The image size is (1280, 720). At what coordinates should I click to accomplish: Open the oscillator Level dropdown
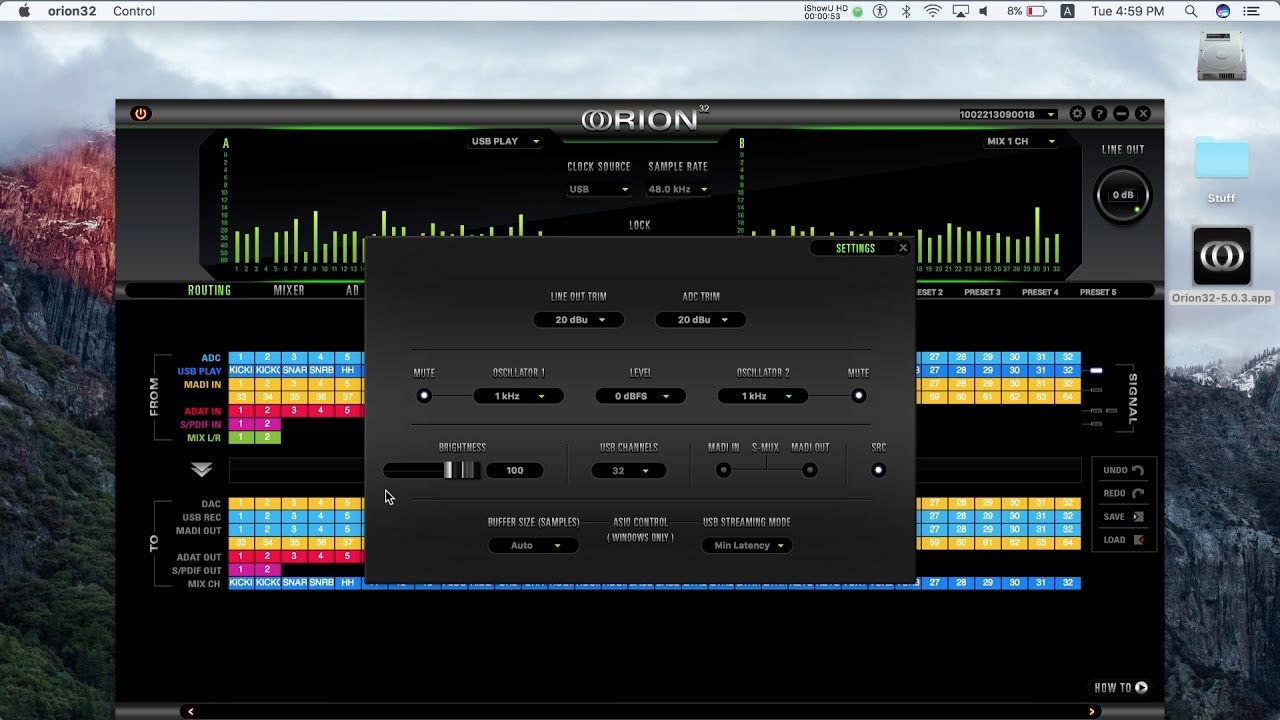click(x=640, y=396)
